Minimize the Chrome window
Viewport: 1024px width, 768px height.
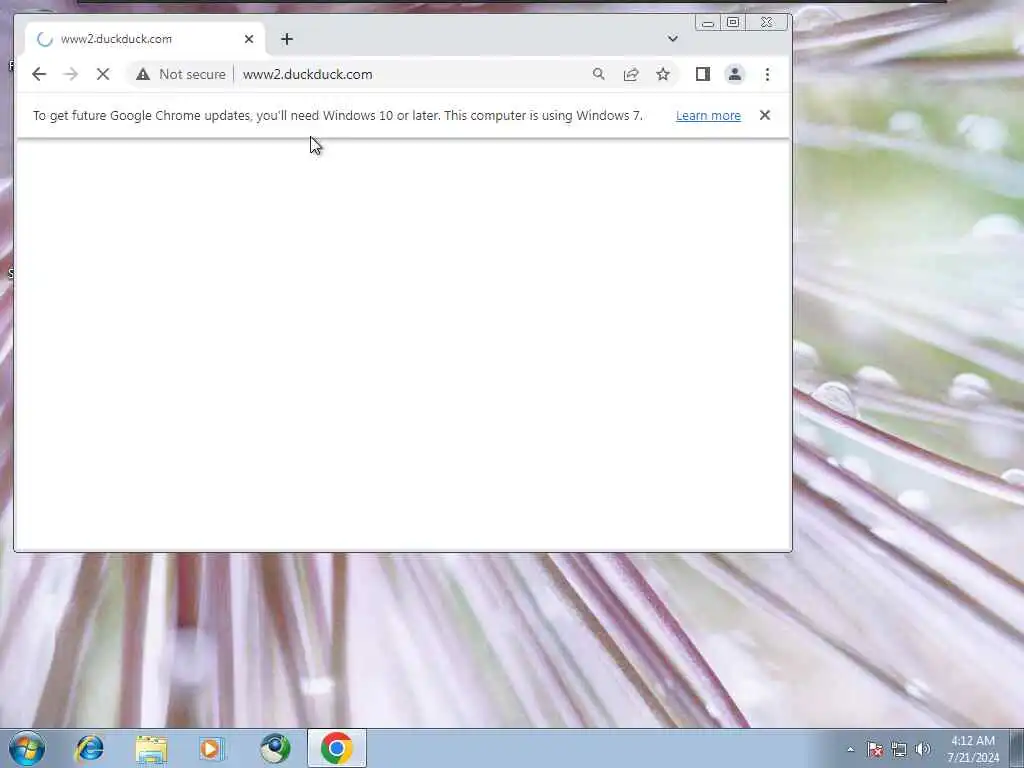tap(707, 23)
